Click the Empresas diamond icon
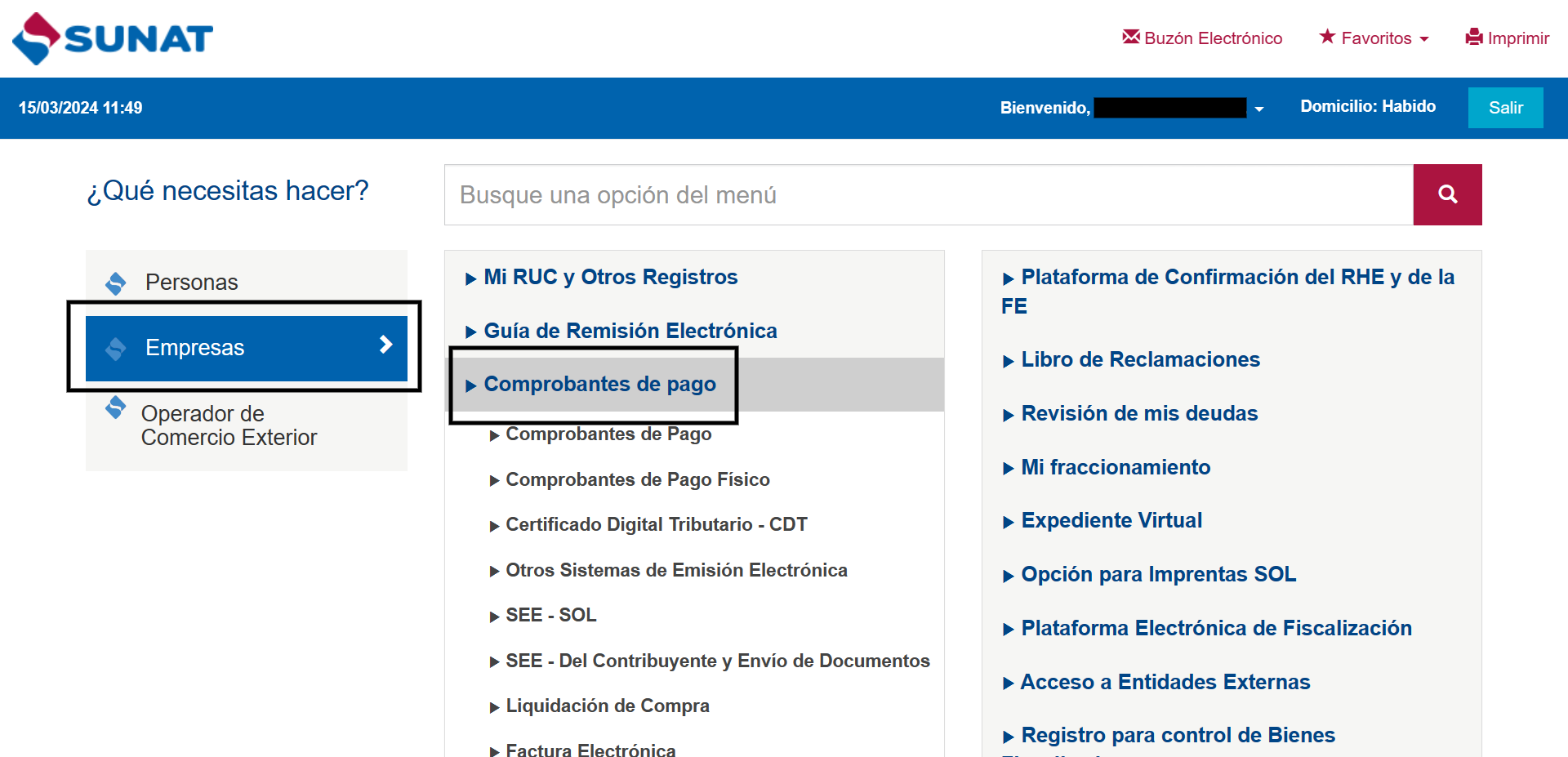Viewport: 1568px width, 757px height. (116, 349)
